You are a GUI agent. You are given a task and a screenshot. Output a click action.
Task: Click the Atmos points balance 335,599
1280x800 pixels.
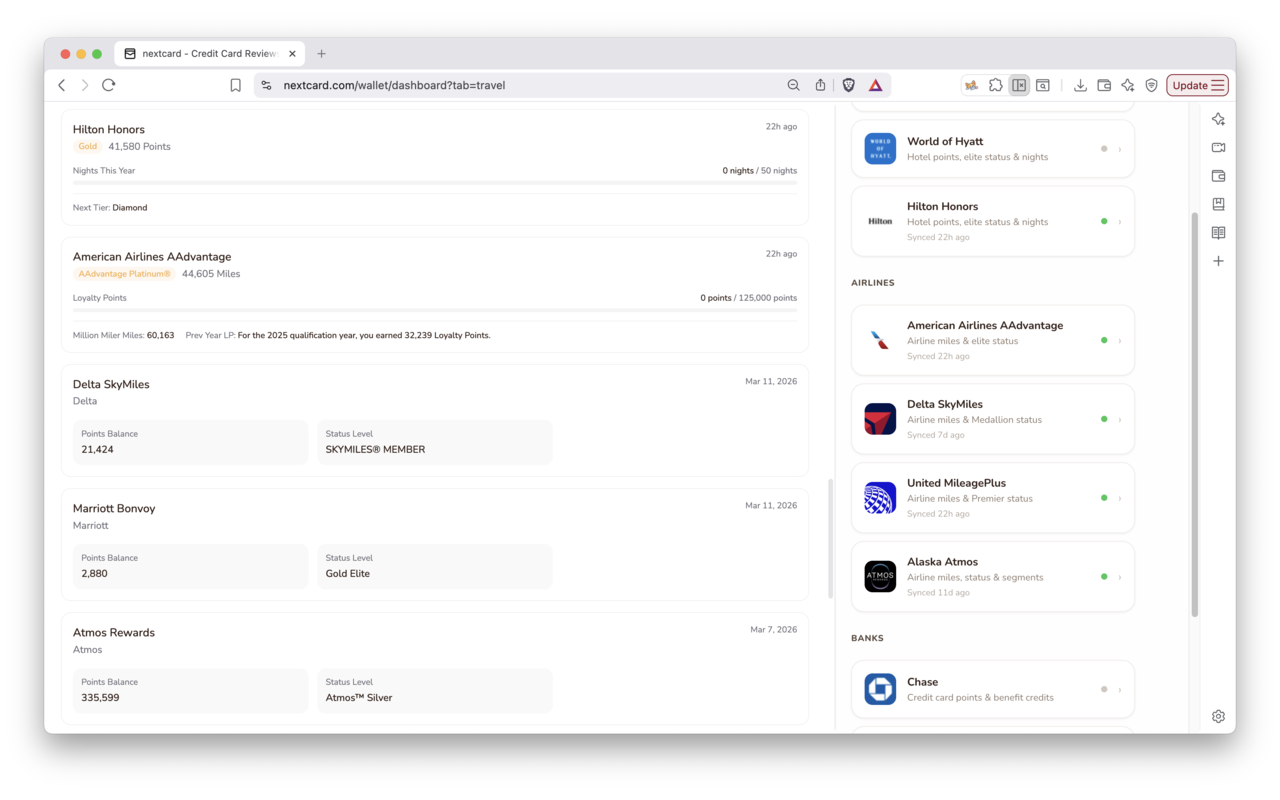pos(100,698)
